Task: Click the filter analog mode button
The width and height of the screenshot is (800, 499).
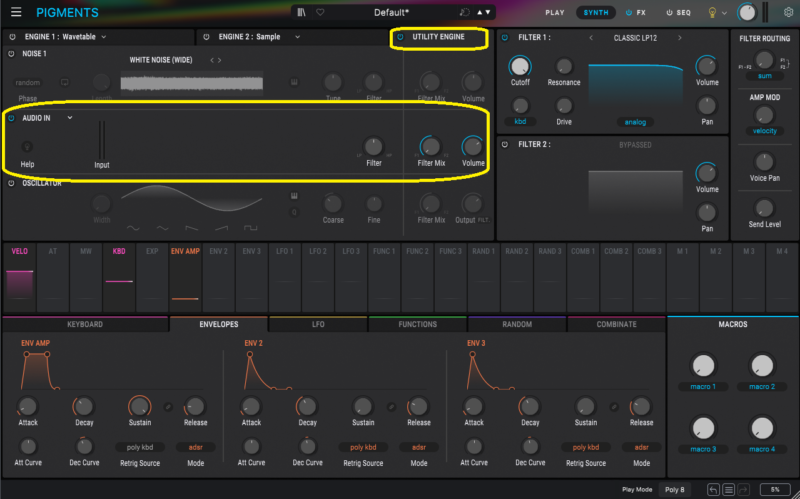Action: [x=635, y=122]
